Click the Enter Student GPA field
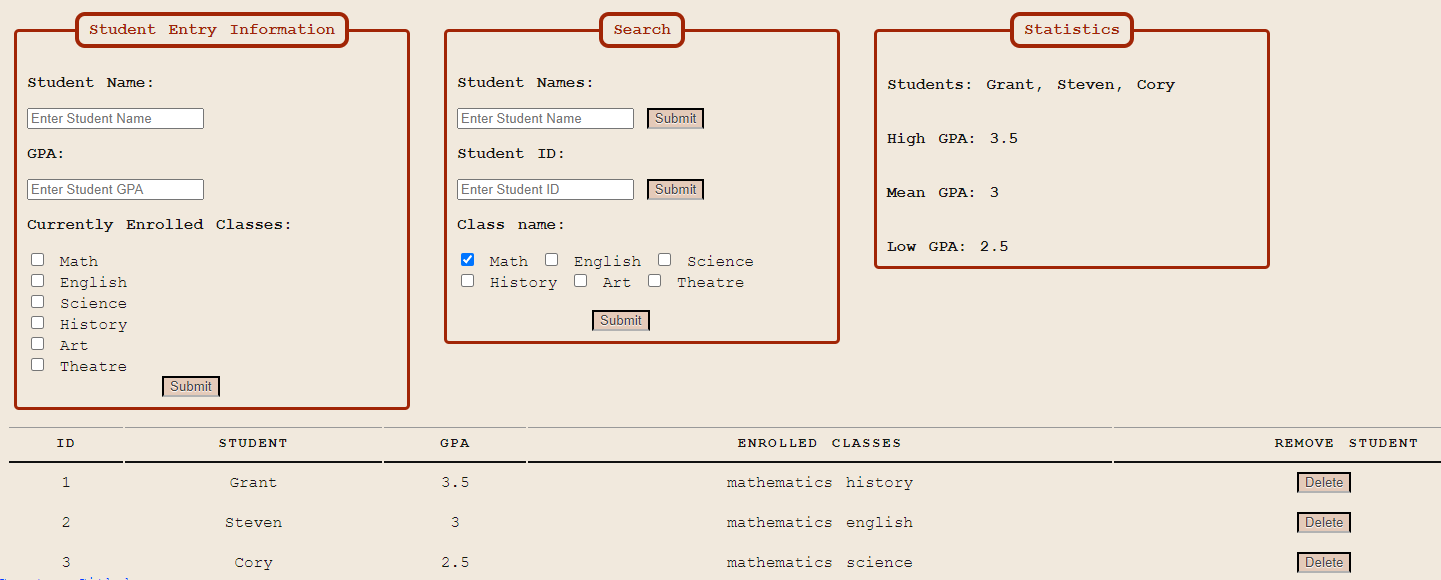1441x580 pixels. pos(115,189)
